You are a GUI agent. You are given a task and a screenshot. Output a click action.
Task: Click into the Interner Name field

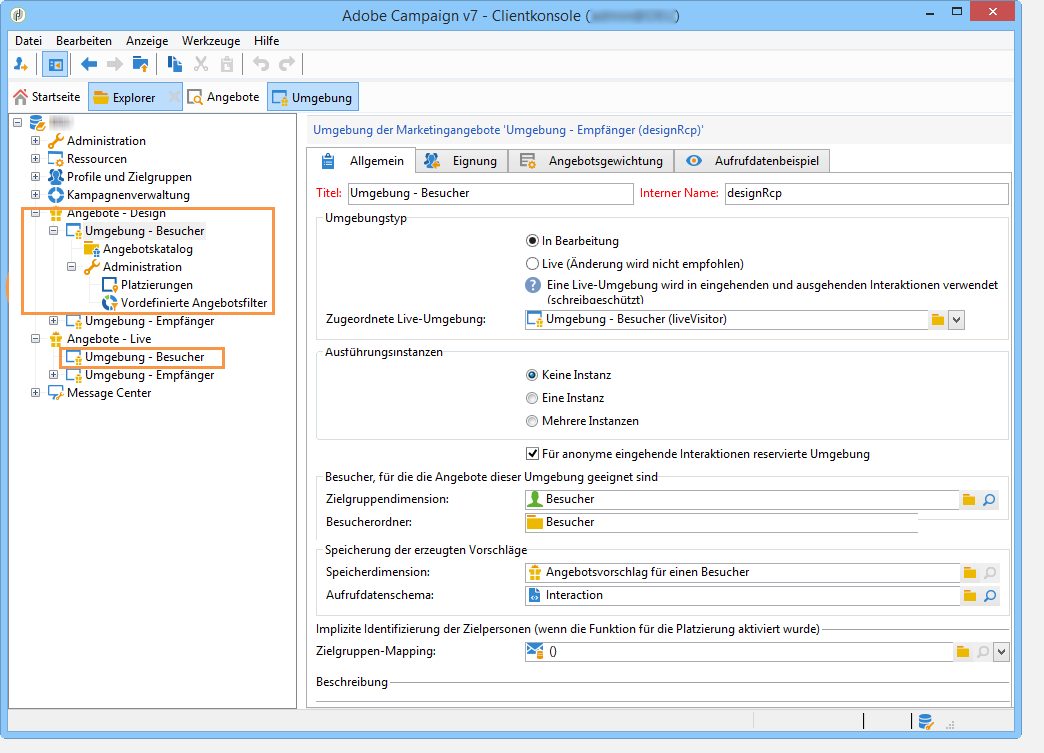(x=866, y=193)
